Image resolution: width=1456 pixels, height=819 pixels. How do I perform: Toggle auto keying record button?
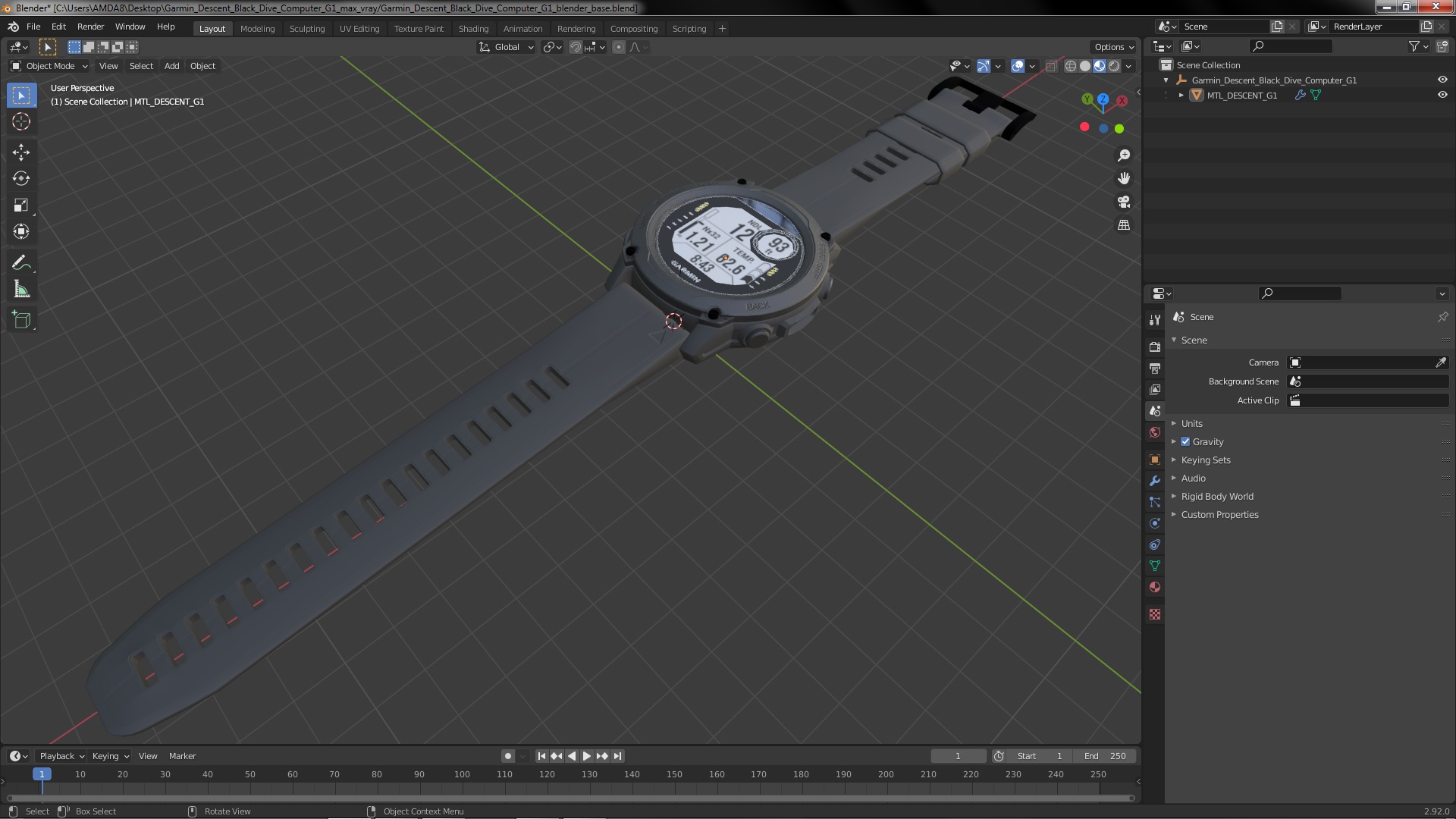508,756
